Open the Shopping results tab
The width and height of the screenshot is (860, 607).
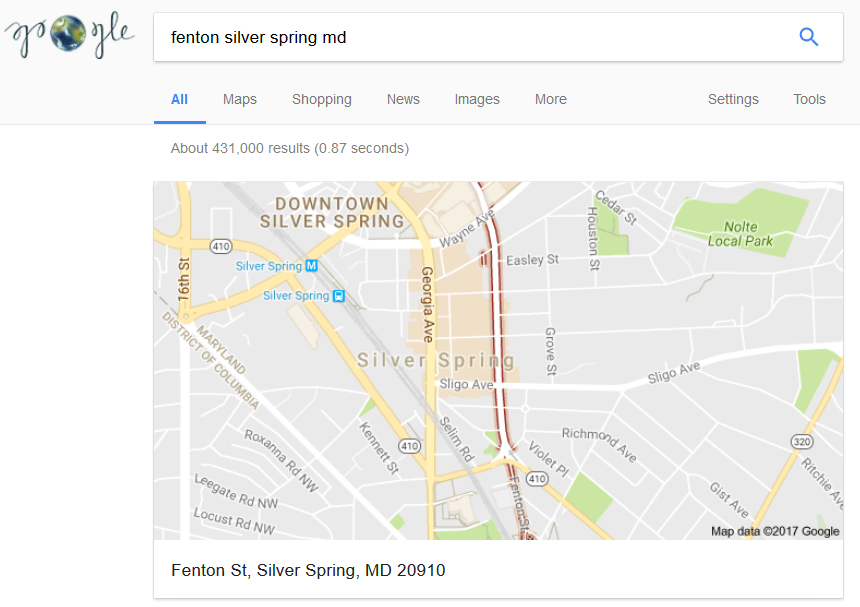(322, 99)
